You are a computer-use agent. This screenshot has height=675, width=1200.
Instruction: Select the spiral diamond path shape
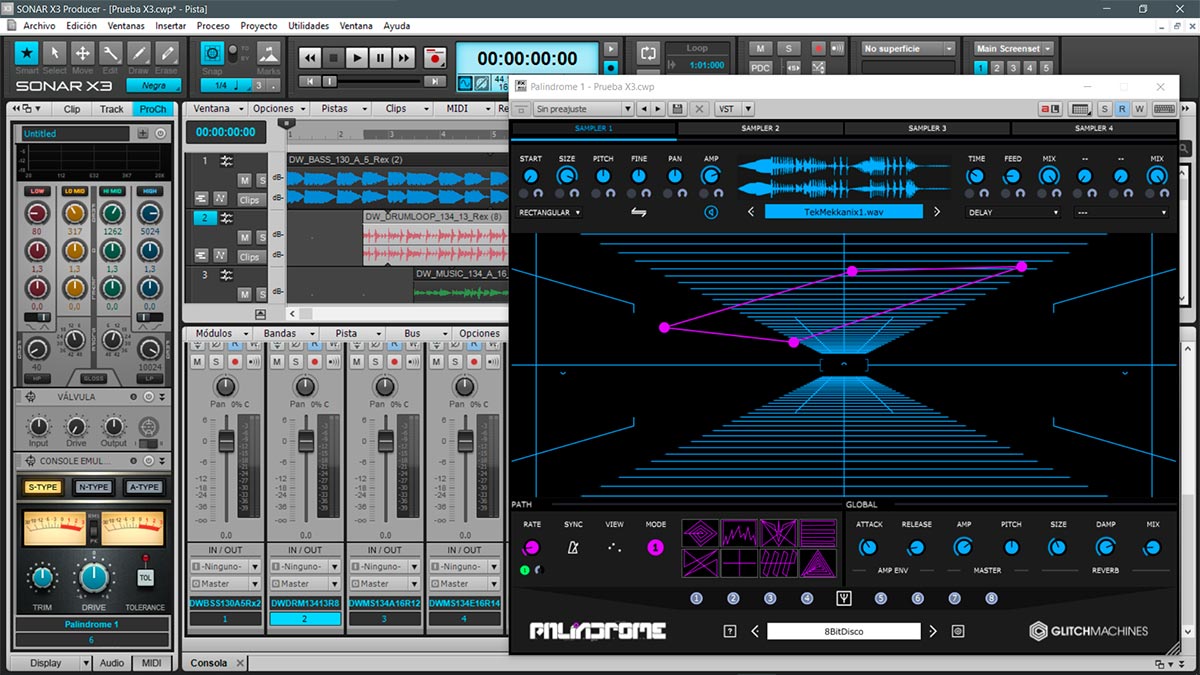point(701,533)
